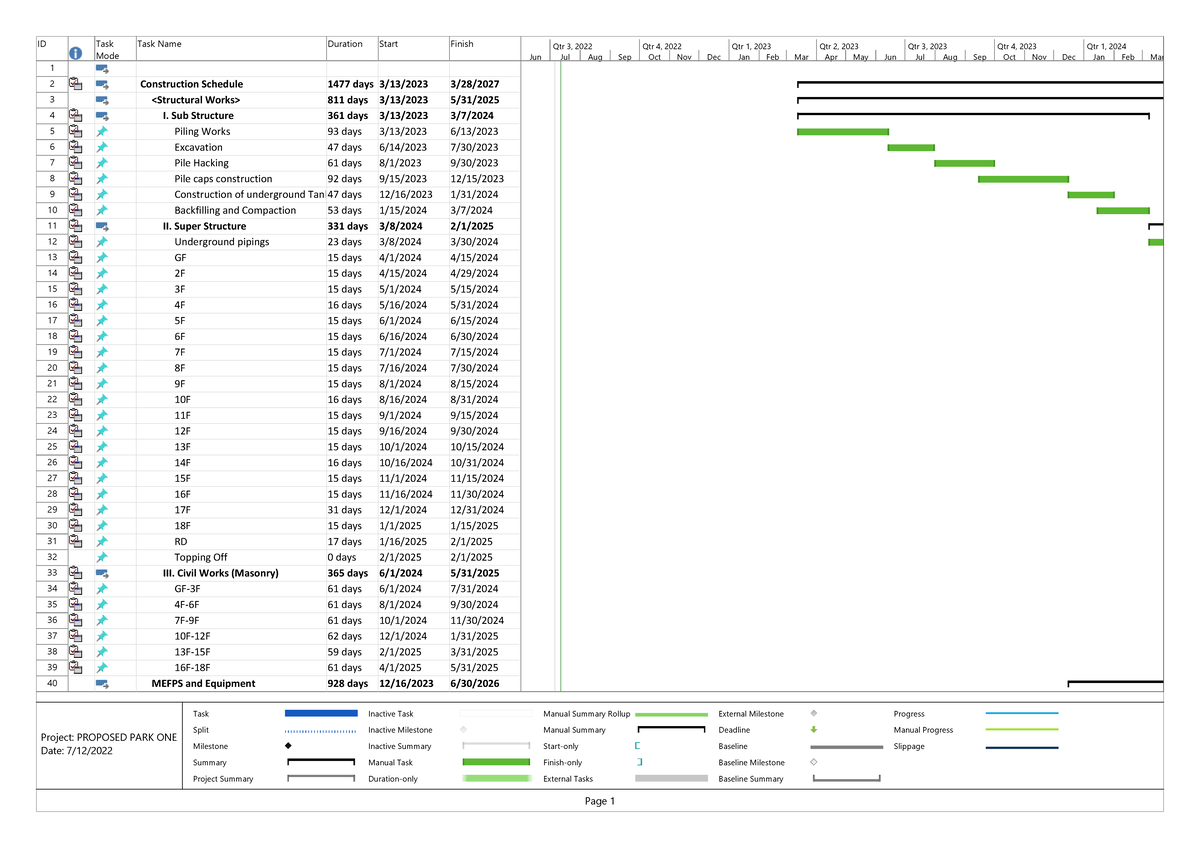Click the Page 1 footer label
The image size is (1200, 848).
coord(599,801)
